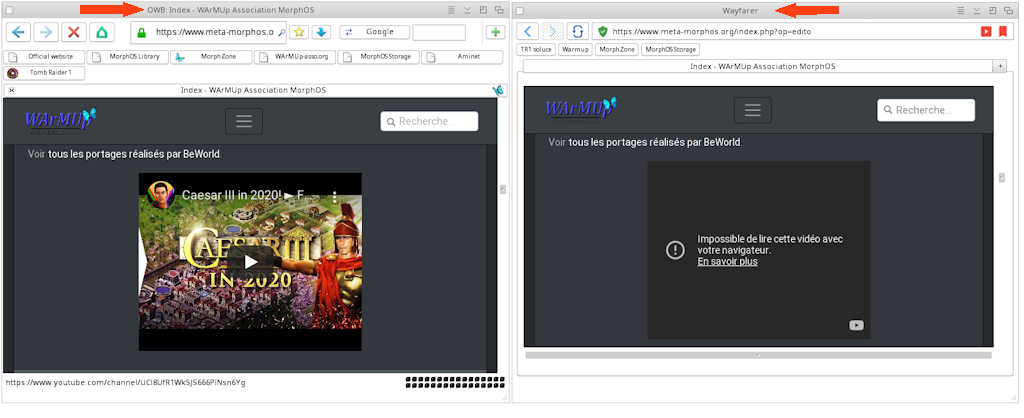Open the MorphZone bookmark in OWB

click(211, 57)
